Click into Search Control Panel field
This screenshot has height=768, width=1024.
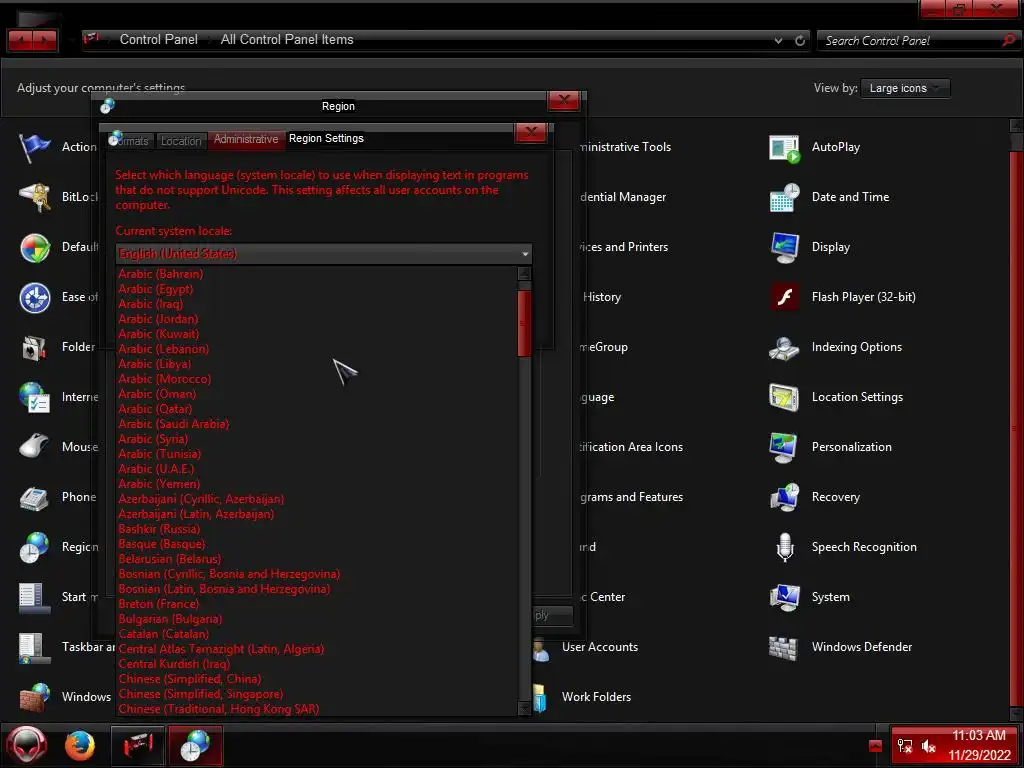(911, 40)
